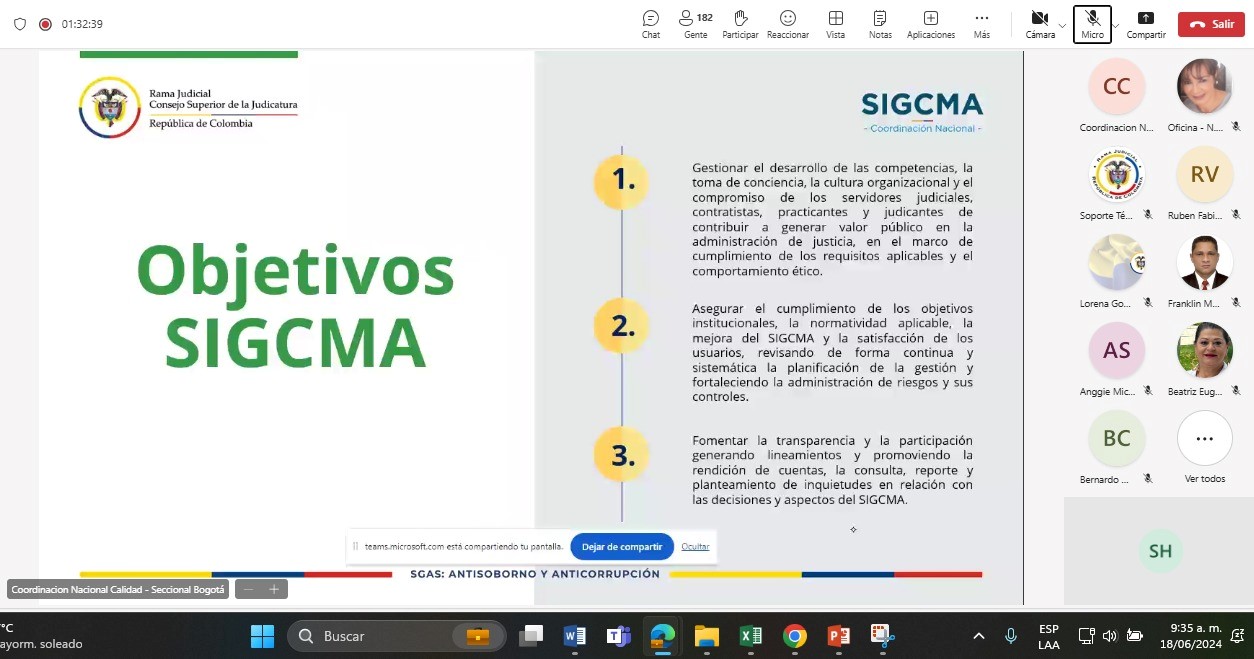Click the Ver todos button

point(1204,439)
